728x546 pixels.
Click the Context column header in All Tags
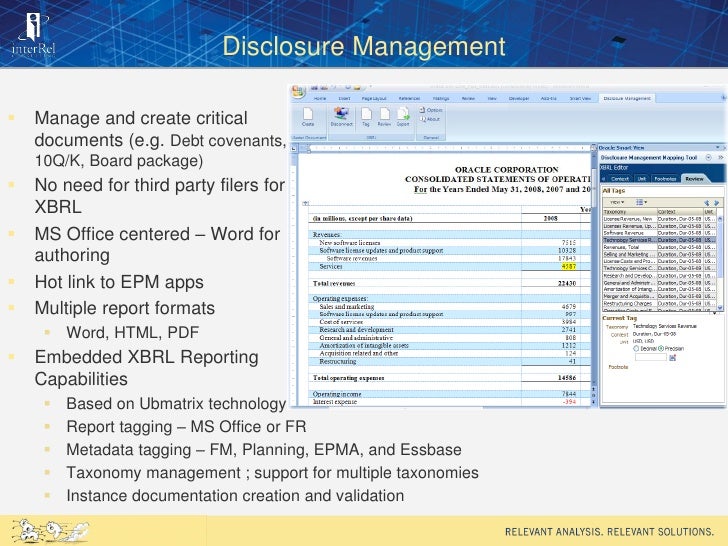(680, 212)
